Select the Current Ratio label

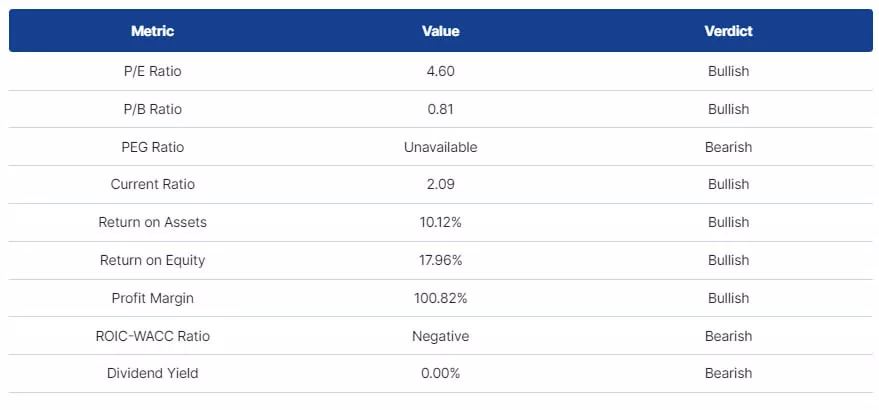click(x=152, y=184)
